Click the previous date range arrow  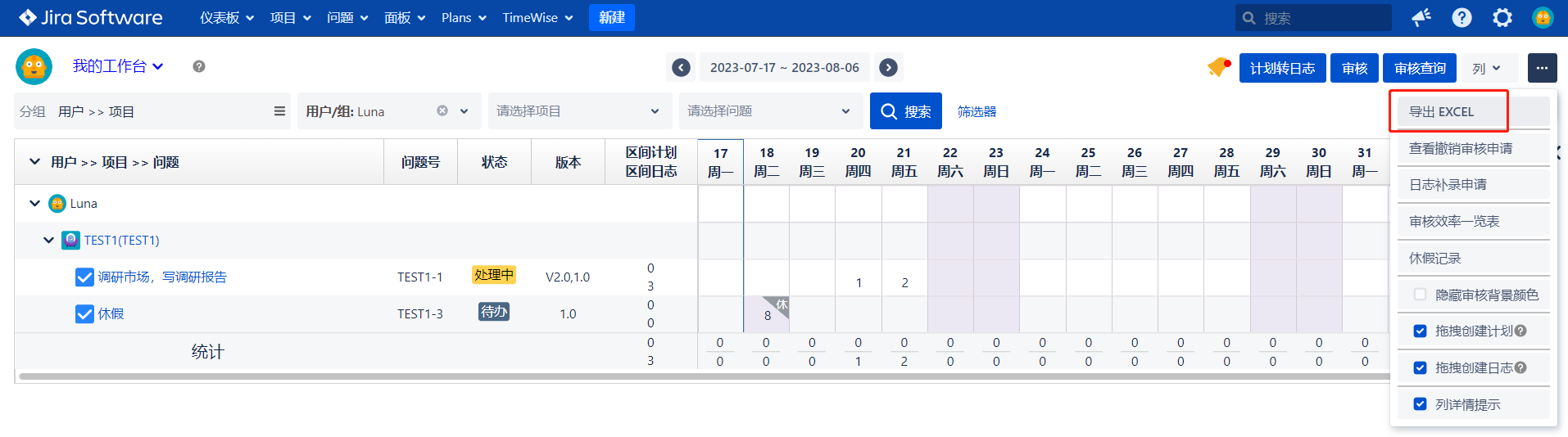pyautogui.click(x=681, y=68)
